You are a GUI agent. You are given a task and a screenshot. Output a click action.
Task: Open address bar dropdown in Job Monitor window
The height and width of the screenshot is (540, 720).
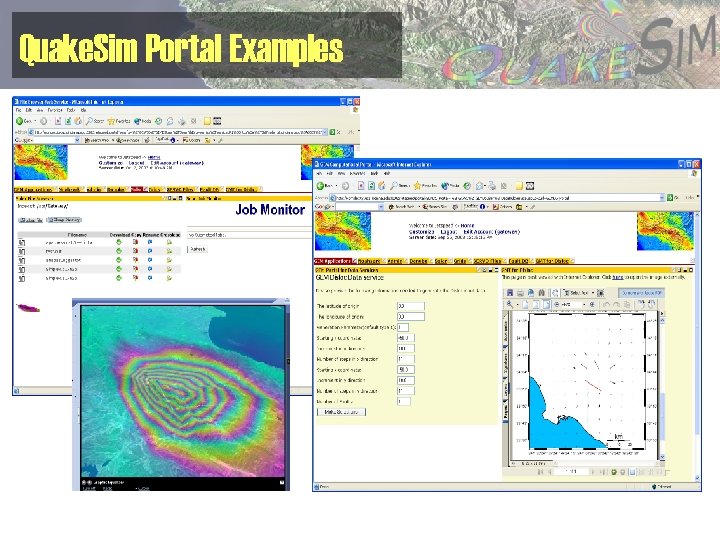[325, 132]
